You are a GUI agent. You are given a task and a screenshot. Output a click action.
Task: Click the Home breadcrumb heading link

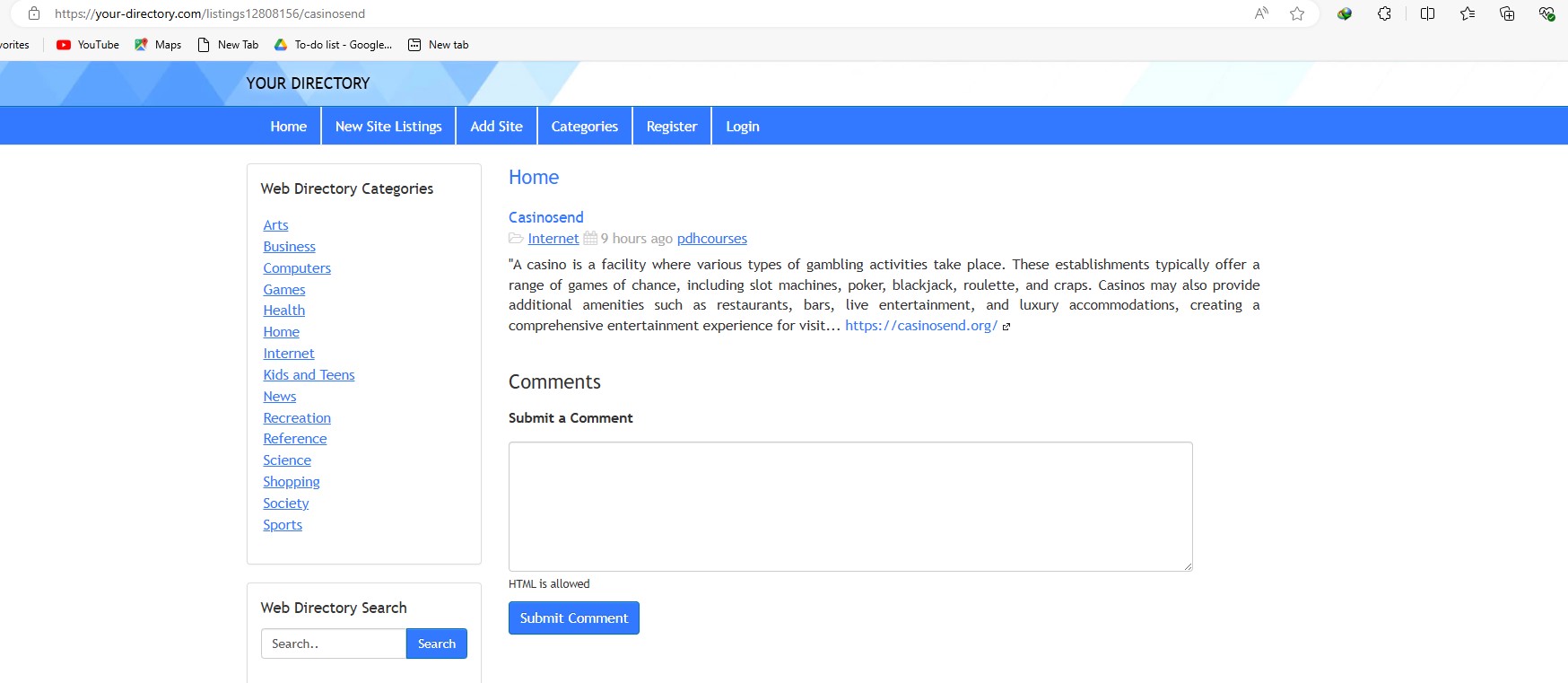click(534, 178)
